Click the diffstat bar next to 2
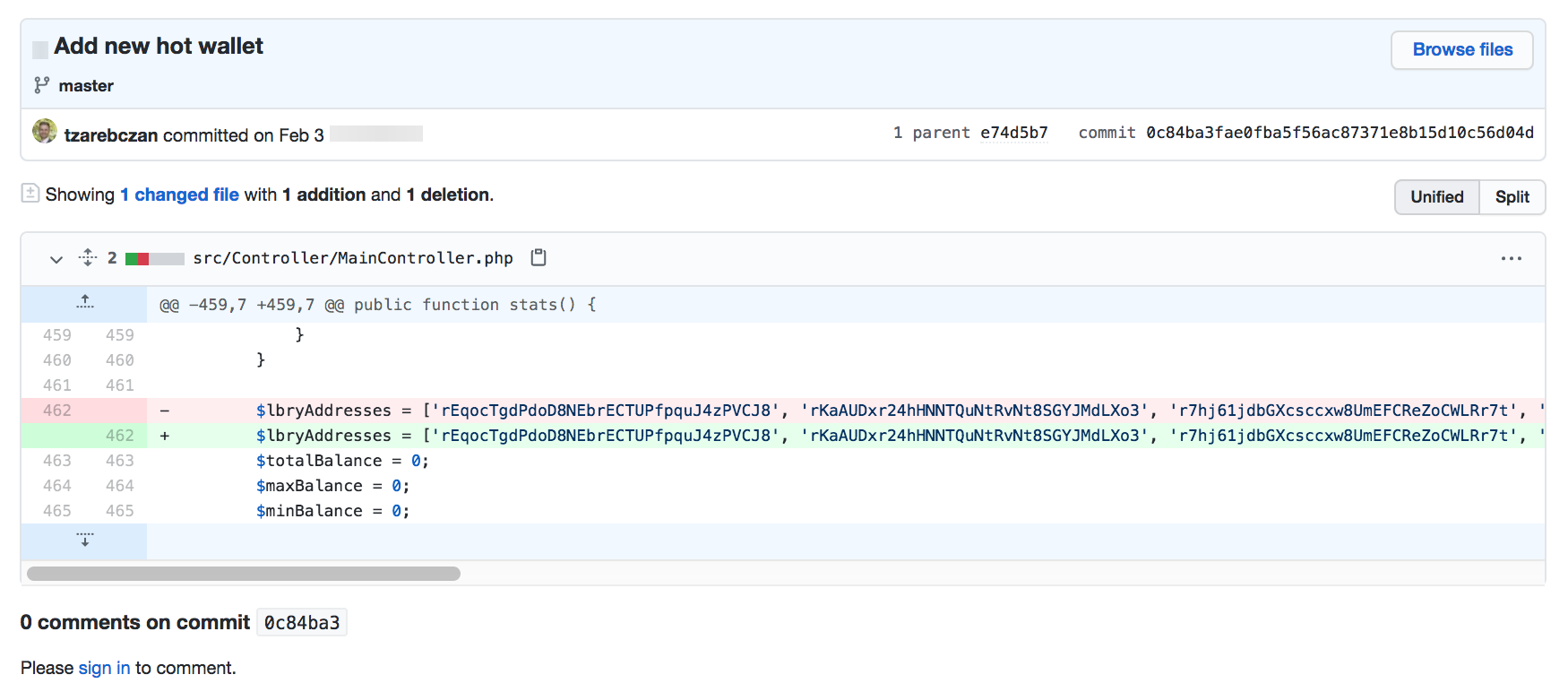This screenshot has width=1568, height=692. click(154, 258)
